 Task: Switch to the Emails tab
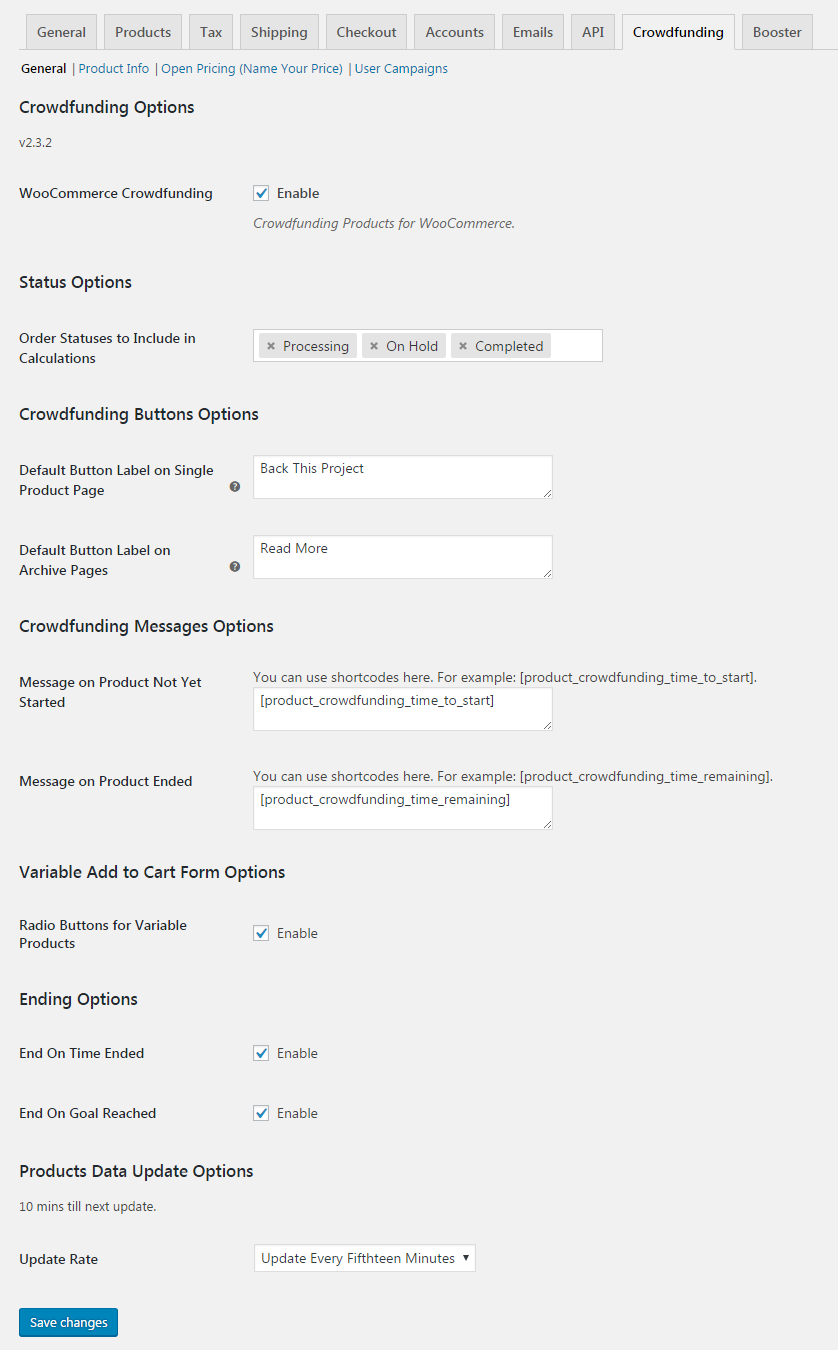(533, 32)
